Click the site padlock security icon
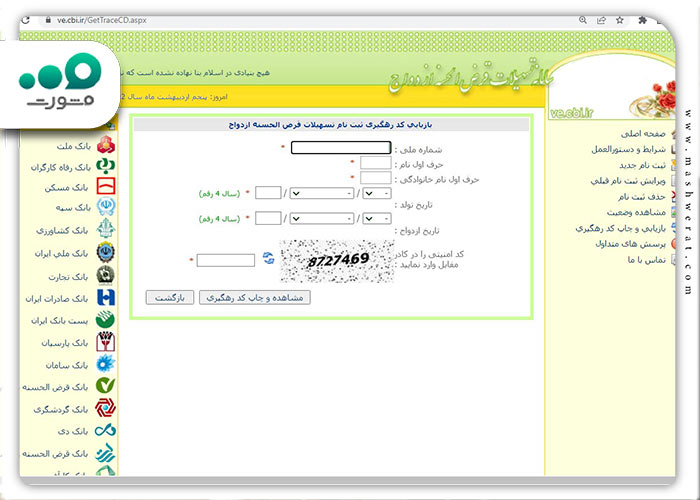 point(47,20)
